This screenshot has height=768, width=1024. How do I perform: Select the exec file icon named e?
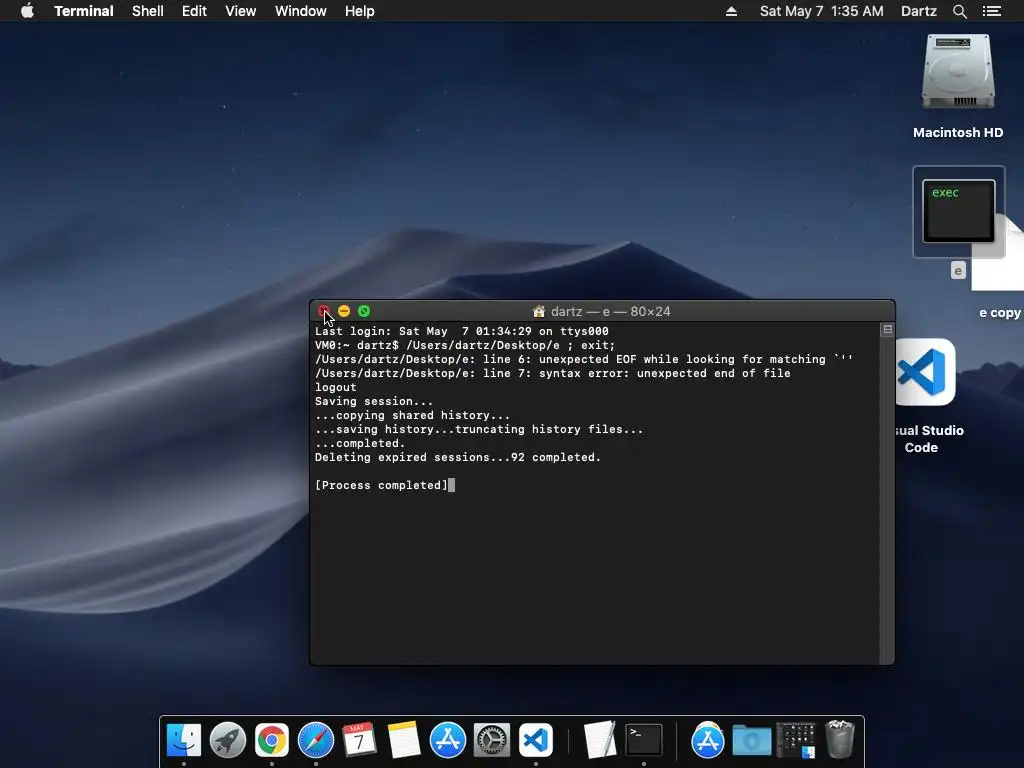(x=959, y=212)
